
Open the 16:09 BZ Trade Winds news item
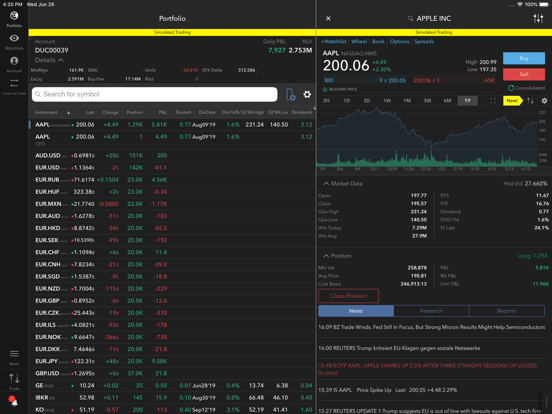click(432, 327)
